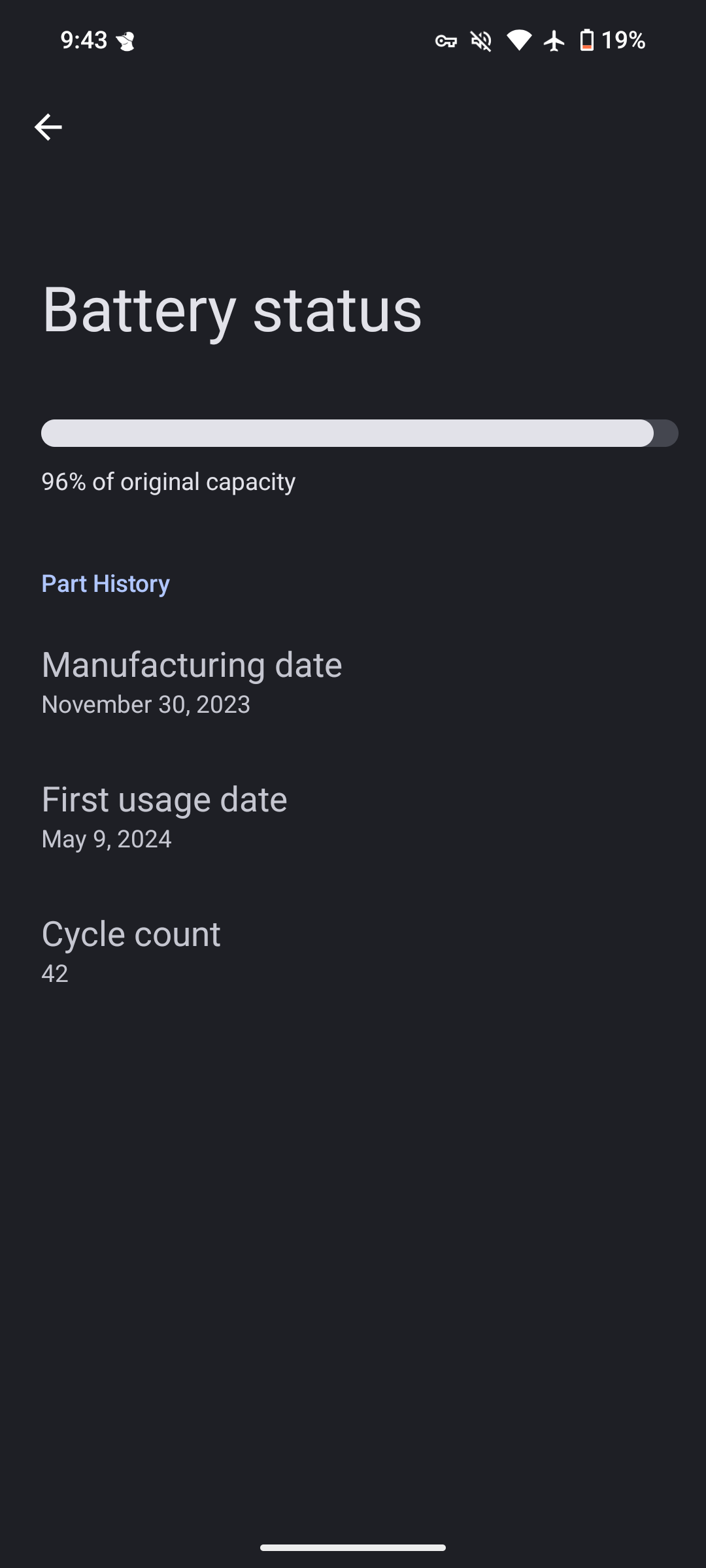The width and height of the screenshot is (706, 1568).
Task: Tap the muted sound status icon
Action: pyautogui.click(x=481, y=41)
